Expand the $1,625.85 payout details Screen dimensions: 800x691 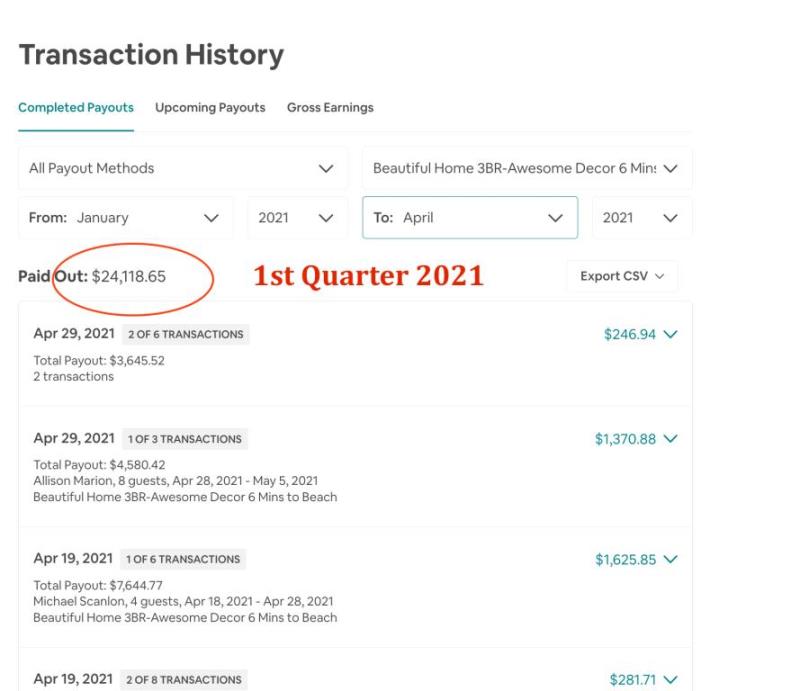(670, 559)
